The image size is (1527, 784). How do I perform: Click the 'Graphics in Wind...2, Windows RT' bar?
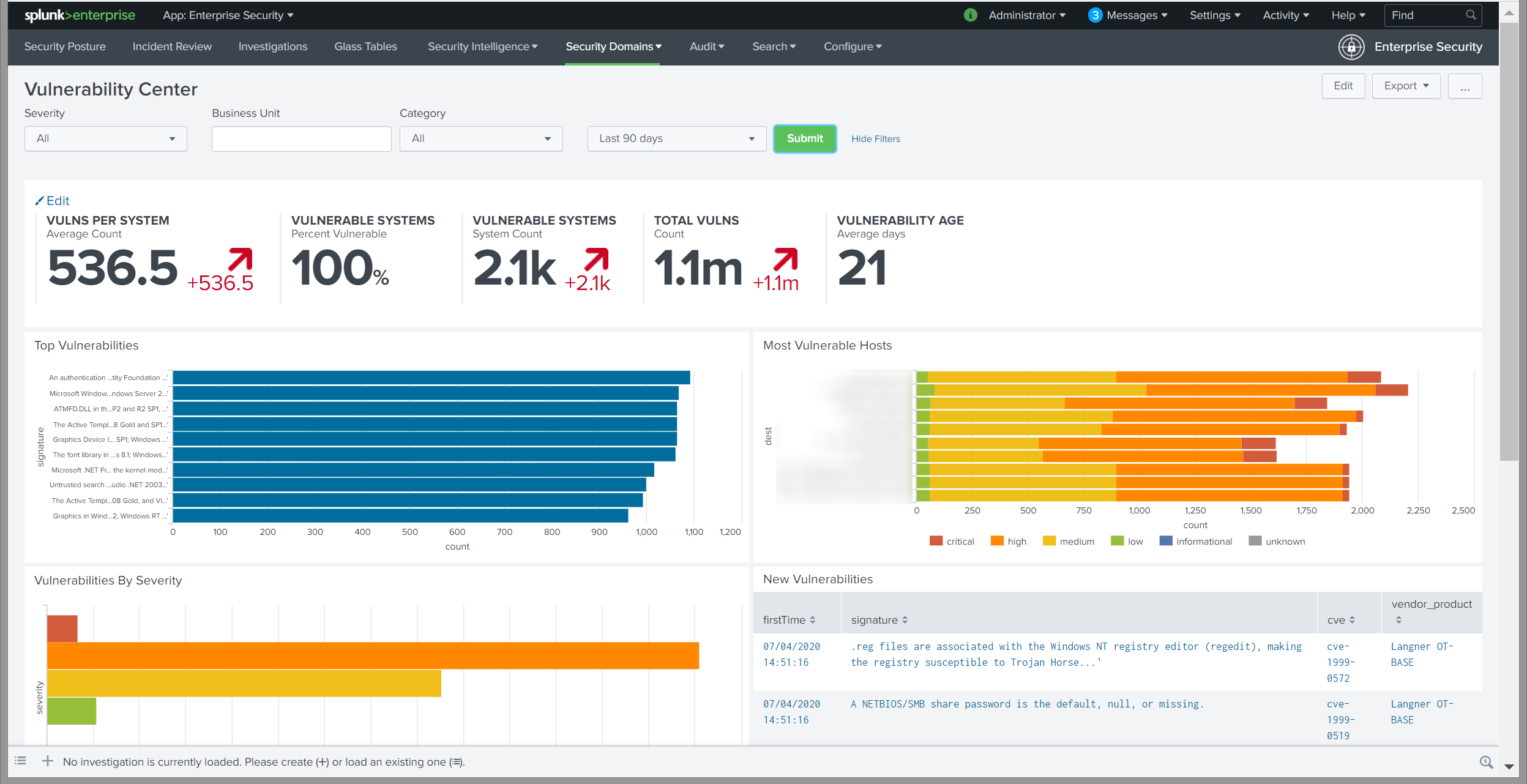point(400,515)
